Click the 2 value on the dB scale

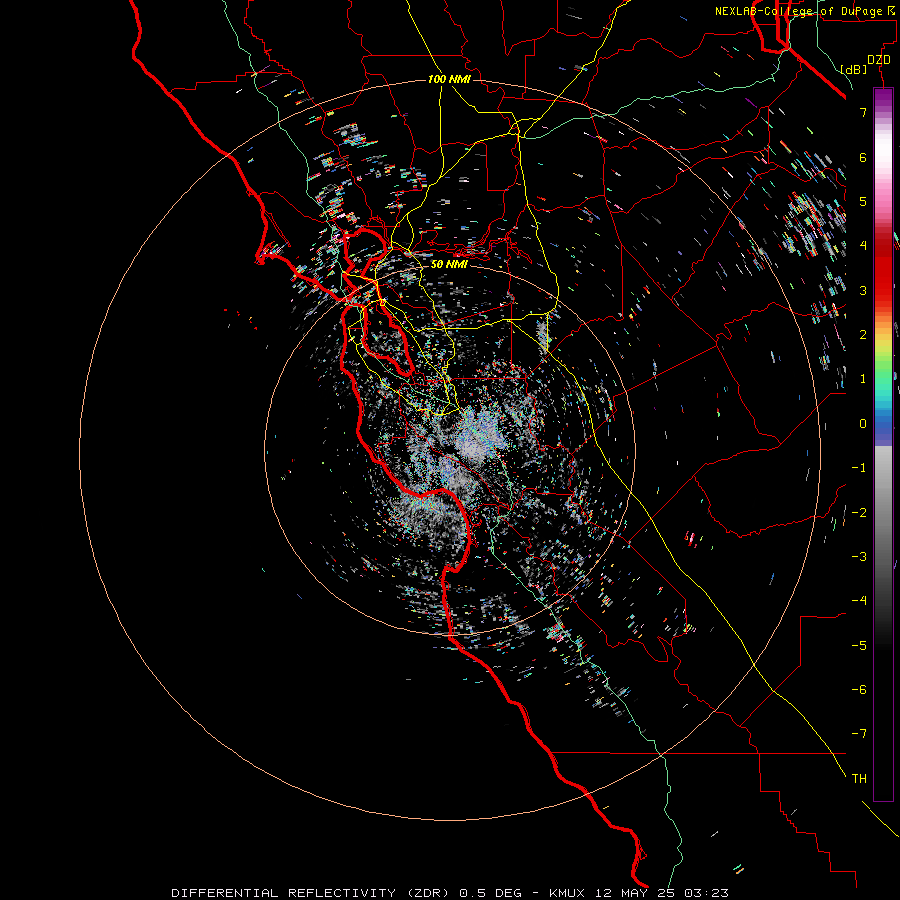click(x=863, y=335)
